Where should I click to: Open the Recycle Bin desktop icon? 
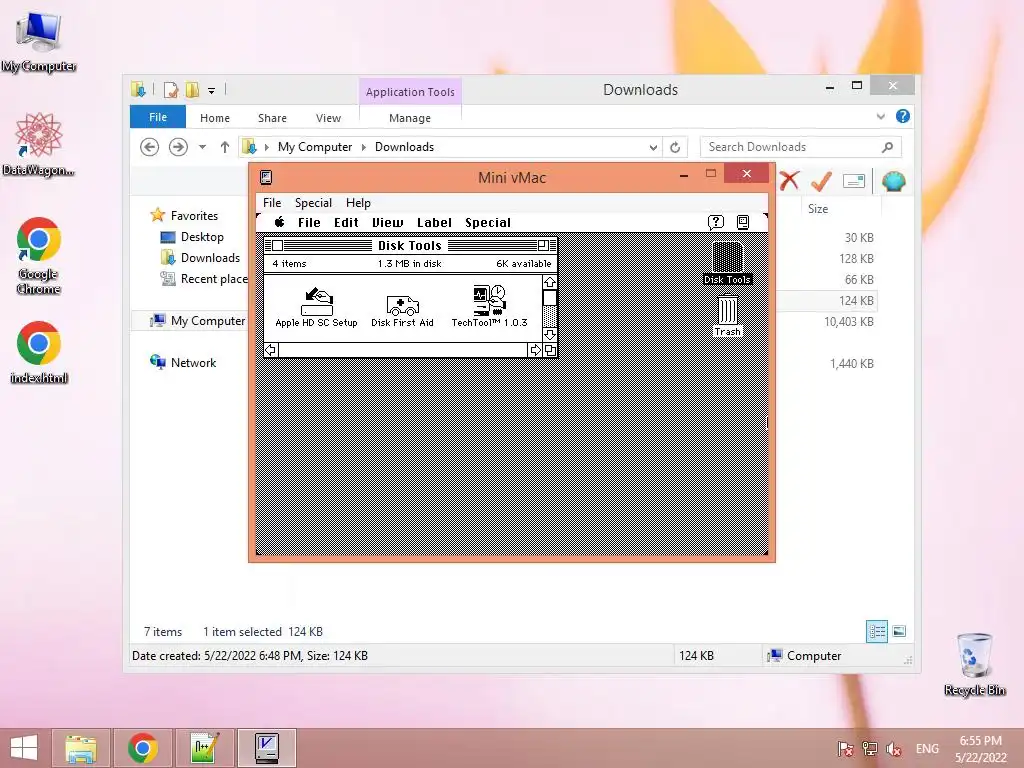974,663
